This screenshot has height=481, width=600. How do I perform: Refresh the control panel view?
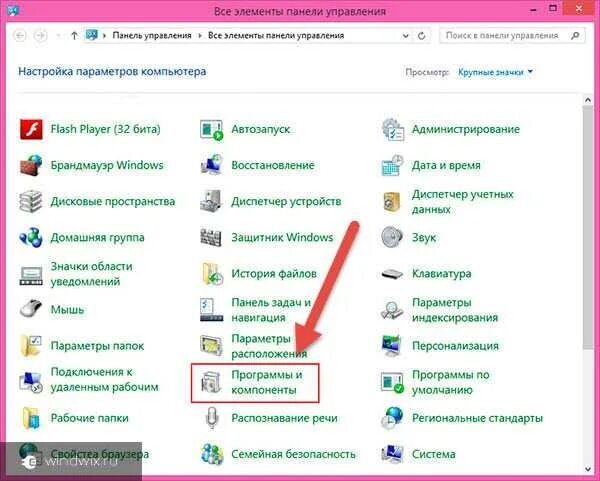click(x=422, y=36)
